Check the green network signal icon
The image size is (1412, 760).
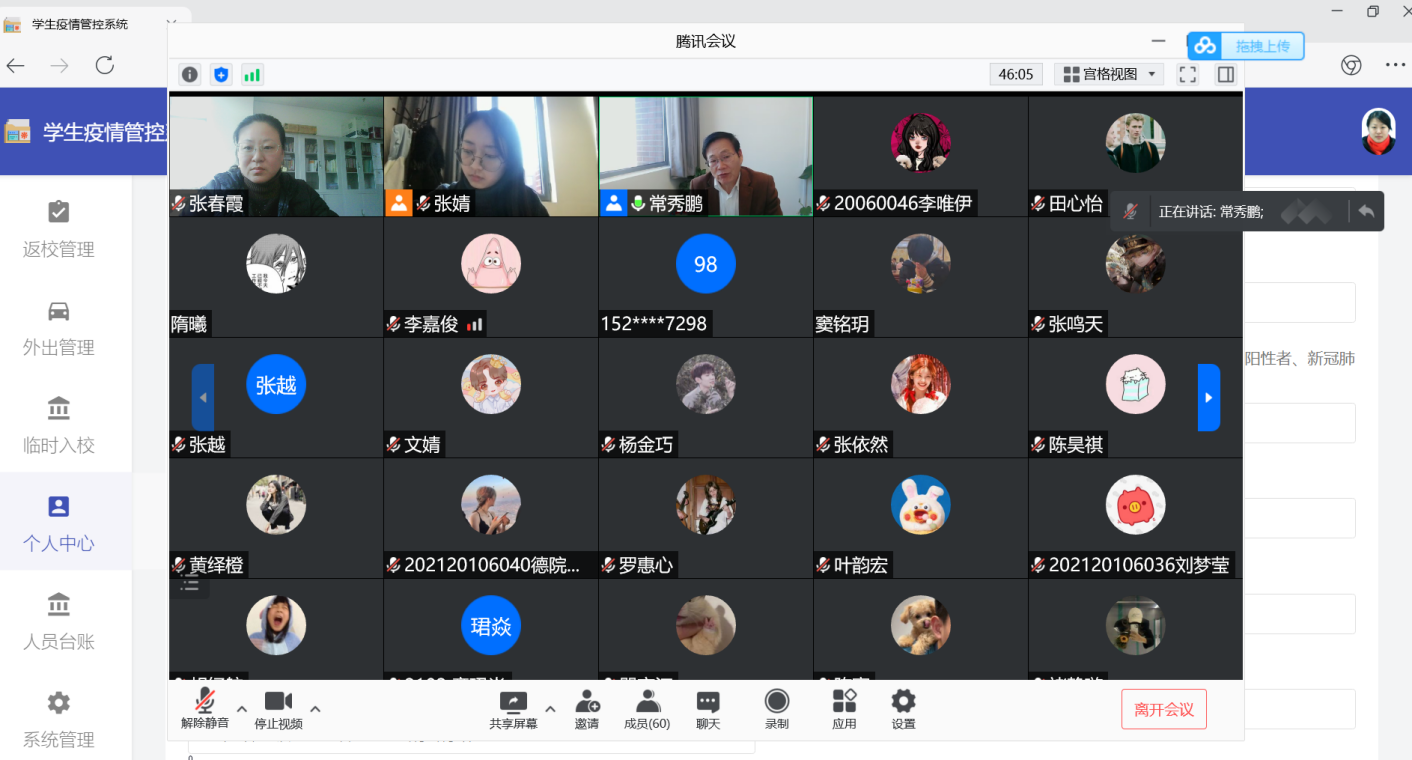[x=252, y=74]
